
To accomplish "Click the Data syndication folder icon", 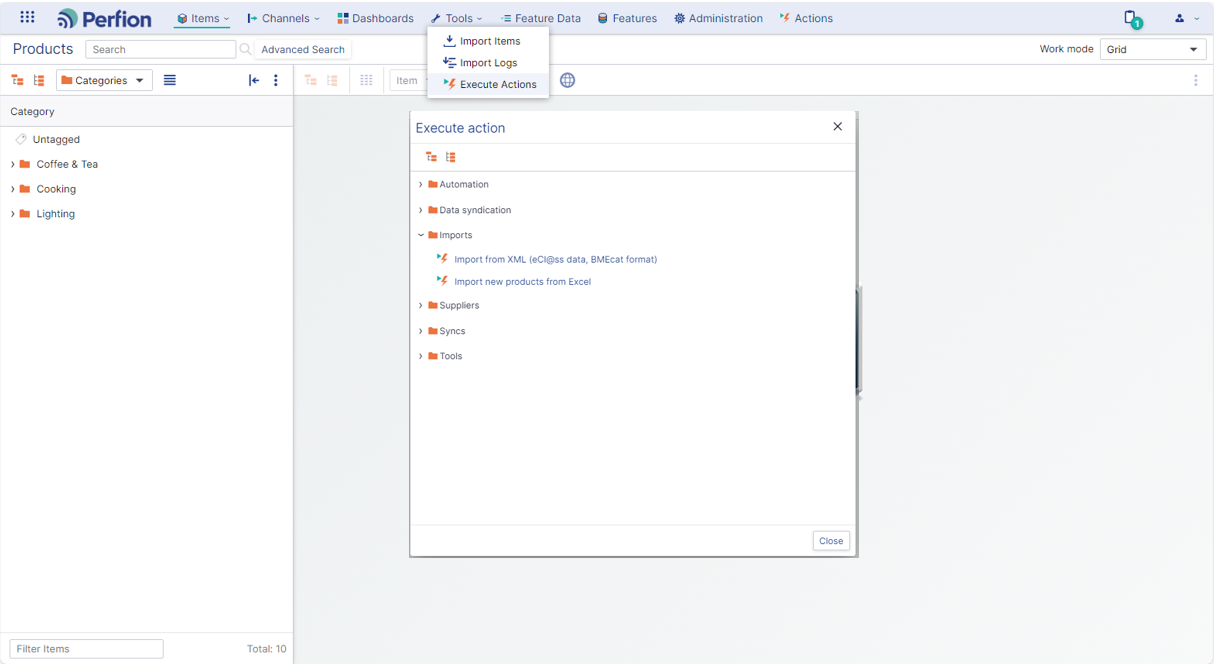I will [x=433, y=210].
